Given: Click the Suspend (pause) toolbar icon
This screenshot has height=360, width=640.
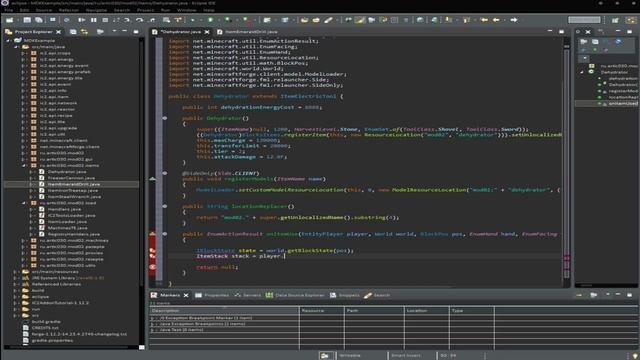Looking at the screenshot, I should click(94, 20).
